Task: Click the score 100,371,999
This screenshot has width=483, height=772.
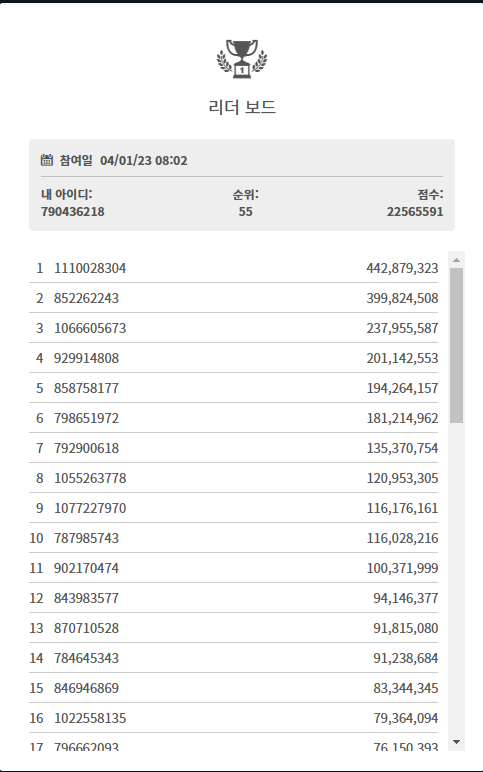Action: point(402,569)
